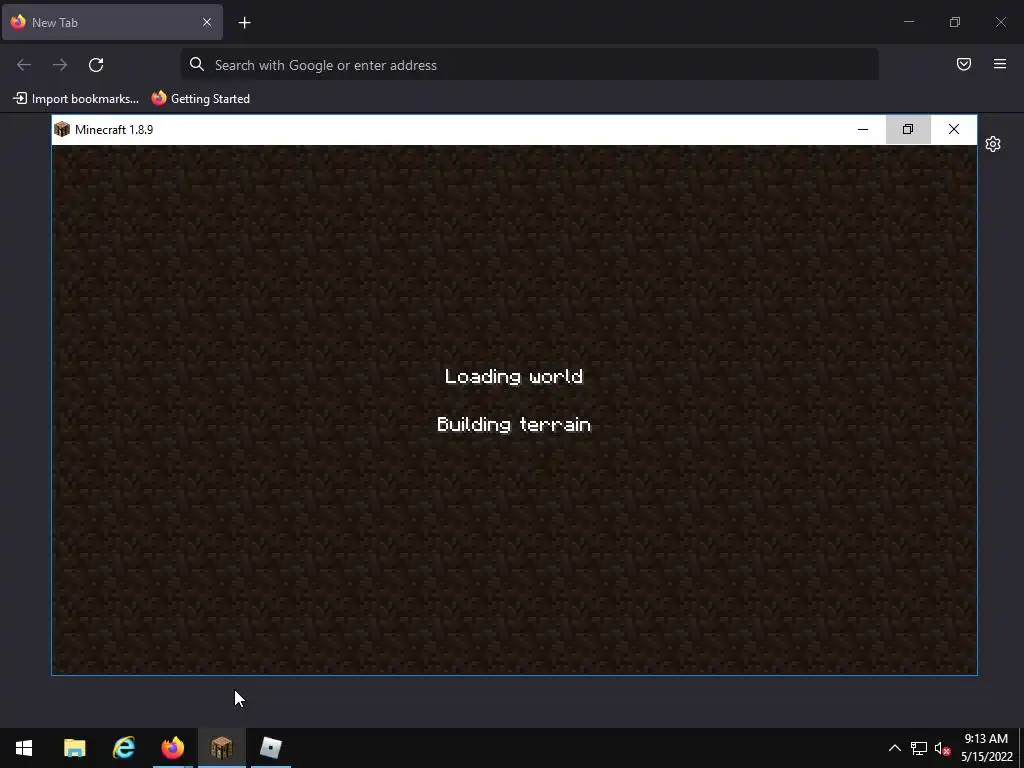The width and height of the screenshot is (1024, 768).
Task: Launch Internet Explorer from the taskbar
Action: tap(123, 748)
